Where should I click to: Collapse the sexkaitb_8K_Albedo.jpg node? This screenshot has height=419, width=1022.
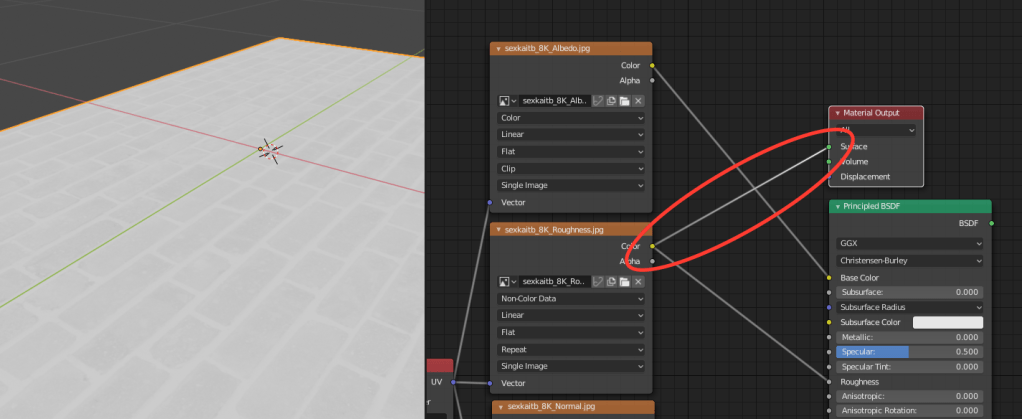[x=499, y=48]
